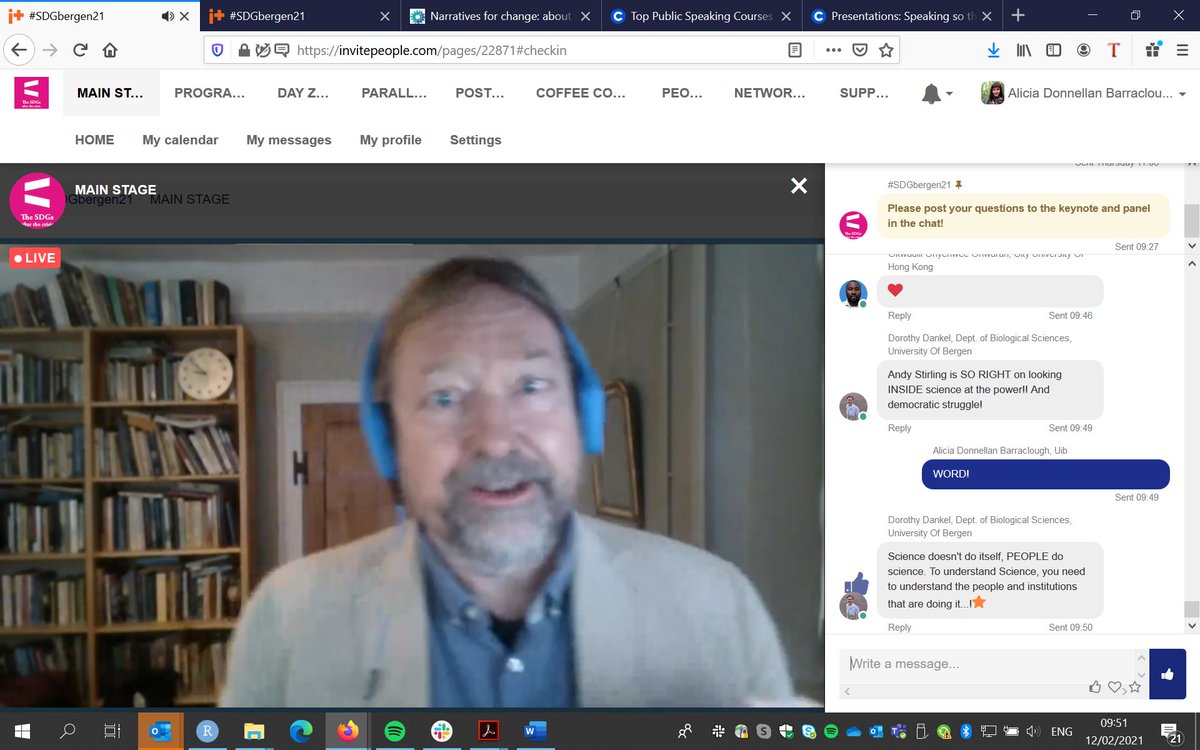Click the heart reaction icon below message box
Viewport: 1200px width, 750px height.
[1114, 687]
